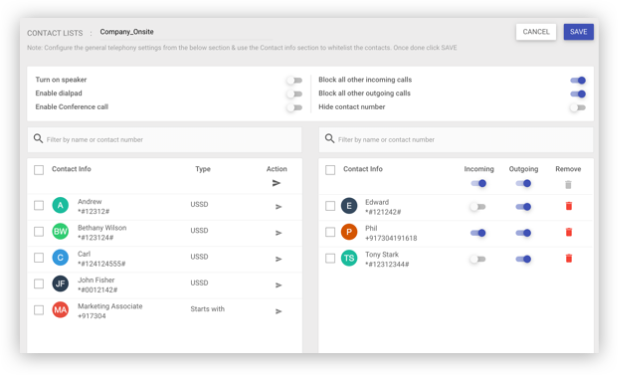Click the send arrow for Andrew
The width and height of the screenshot is (619, 375).
278,206
